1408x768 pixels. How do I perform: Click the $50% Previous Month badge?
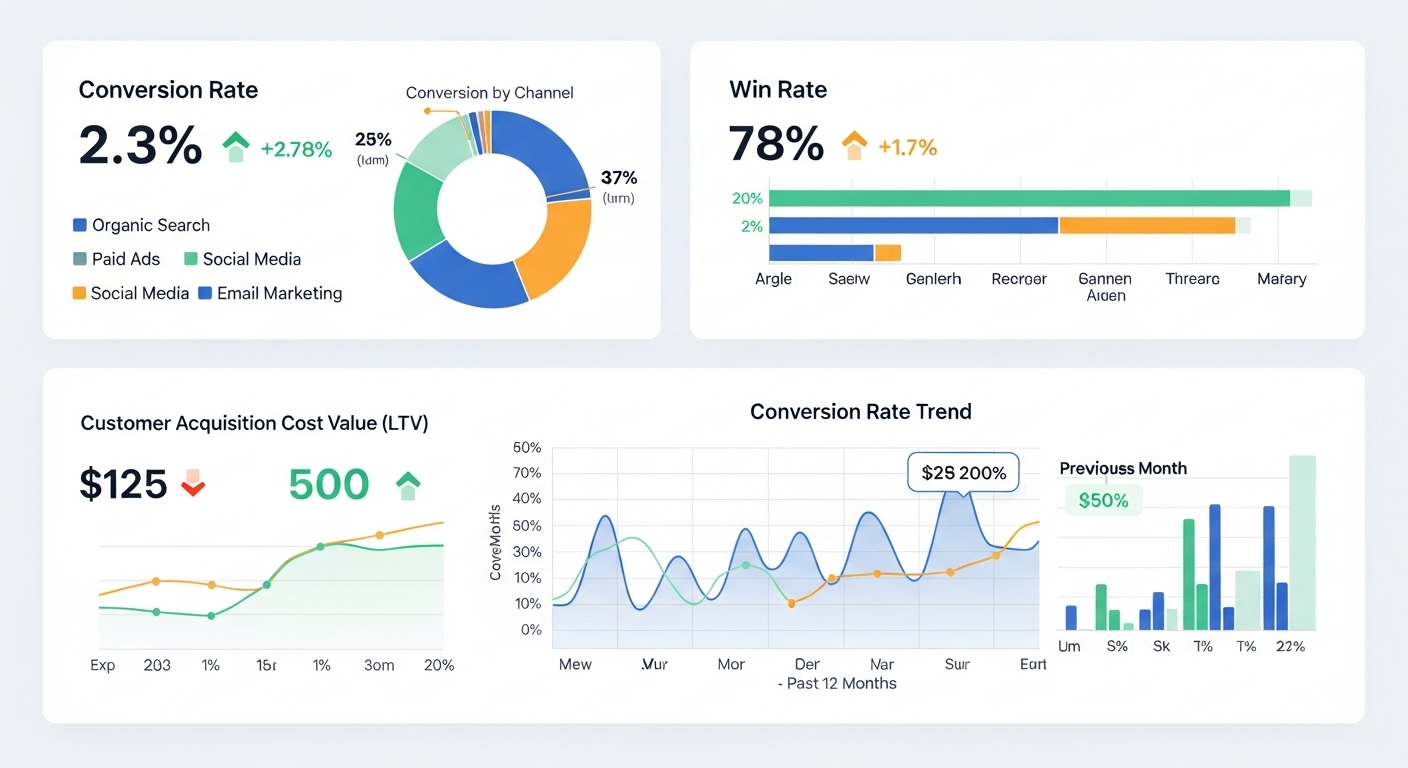(x=1102, y=500)
